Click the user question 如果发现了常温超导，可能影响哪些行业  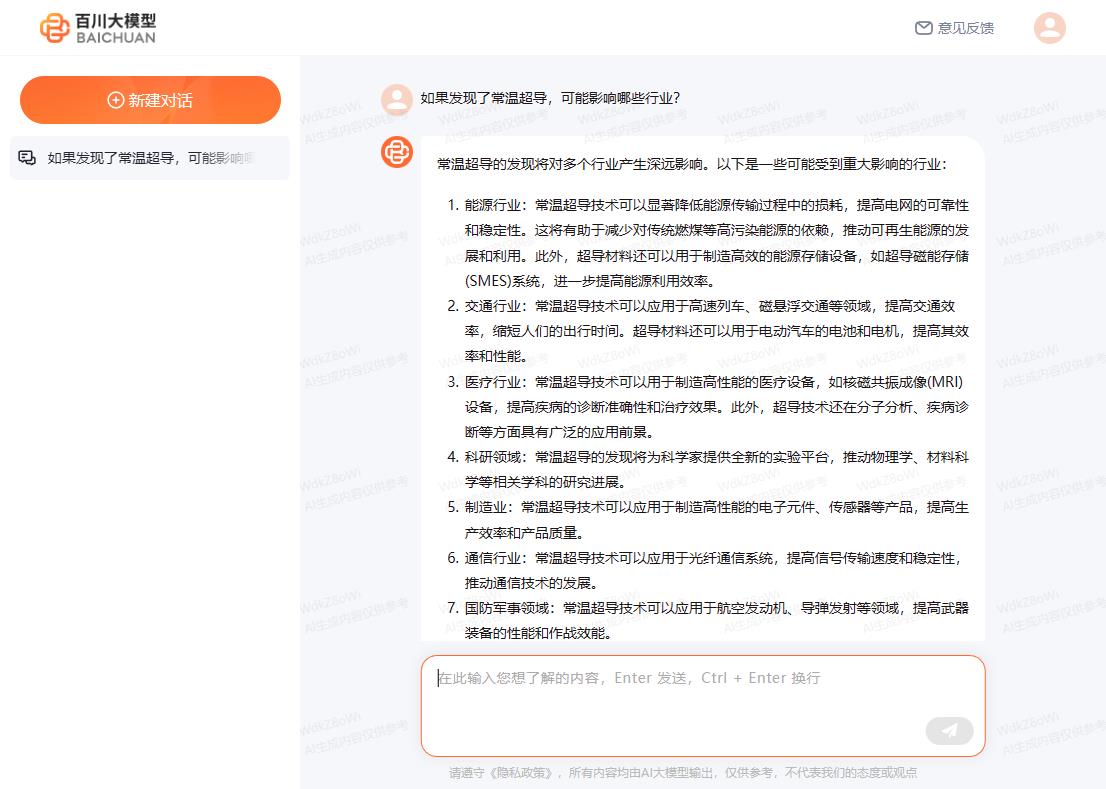pos(550,98)
